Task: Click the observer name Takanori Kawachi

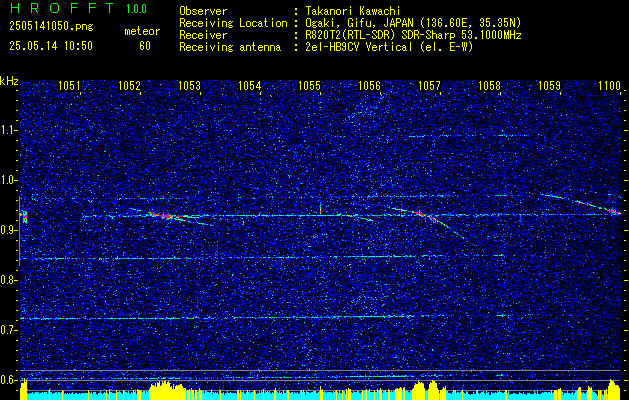Action: click(x=352, y=11)
